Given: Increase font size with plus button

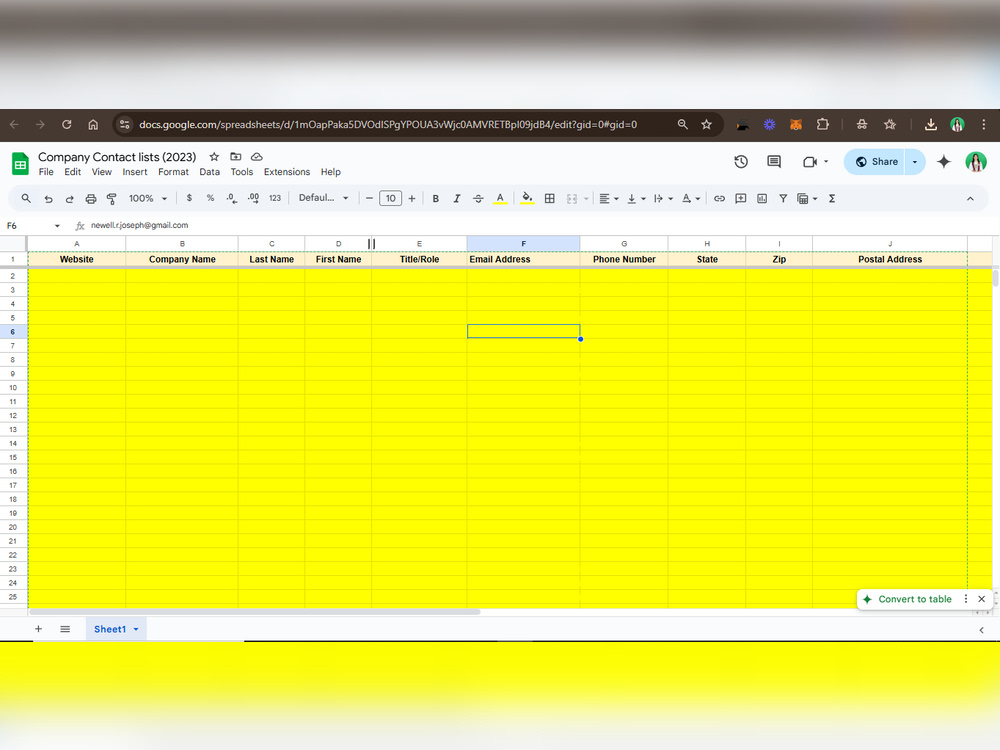Looking at the screenshot, I should pyautogui.click(x=412, y=198).
